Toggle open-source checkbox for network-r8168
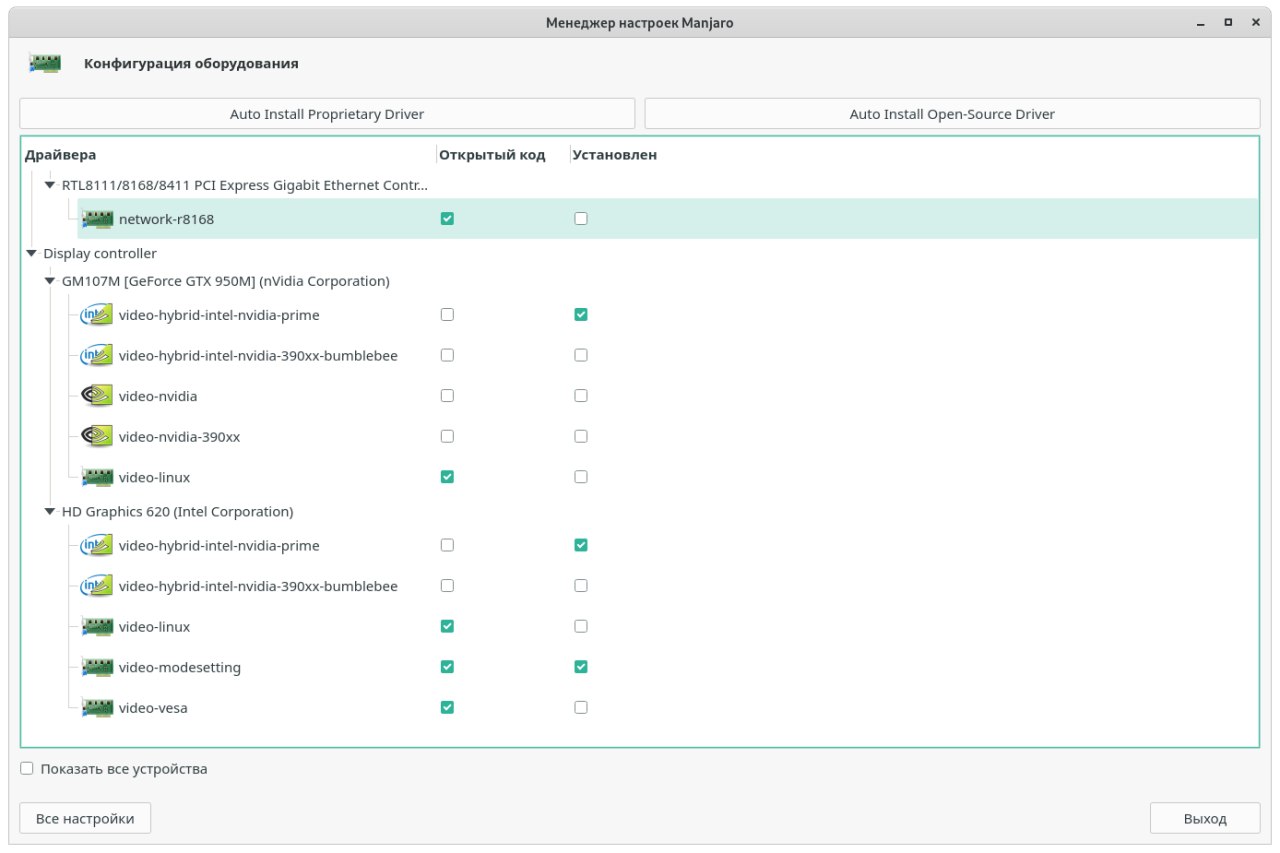Viewport: 1280px width, 853px height. point(447,219)
